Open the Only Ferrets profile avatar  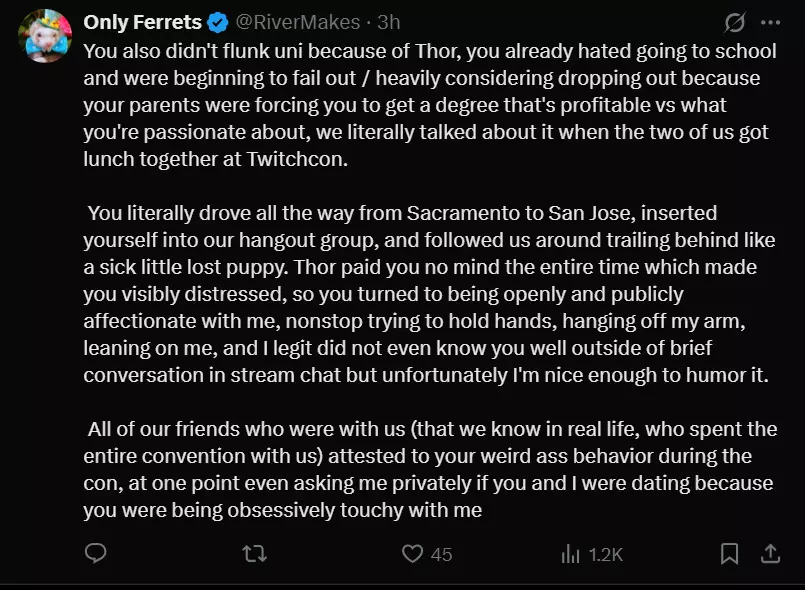click(x=45, y=36)
